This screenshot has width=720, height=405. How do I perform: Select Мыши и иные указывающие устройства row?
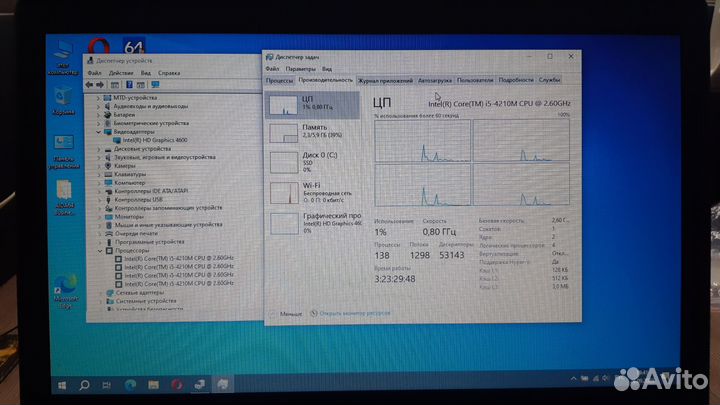tap(168, 225)
